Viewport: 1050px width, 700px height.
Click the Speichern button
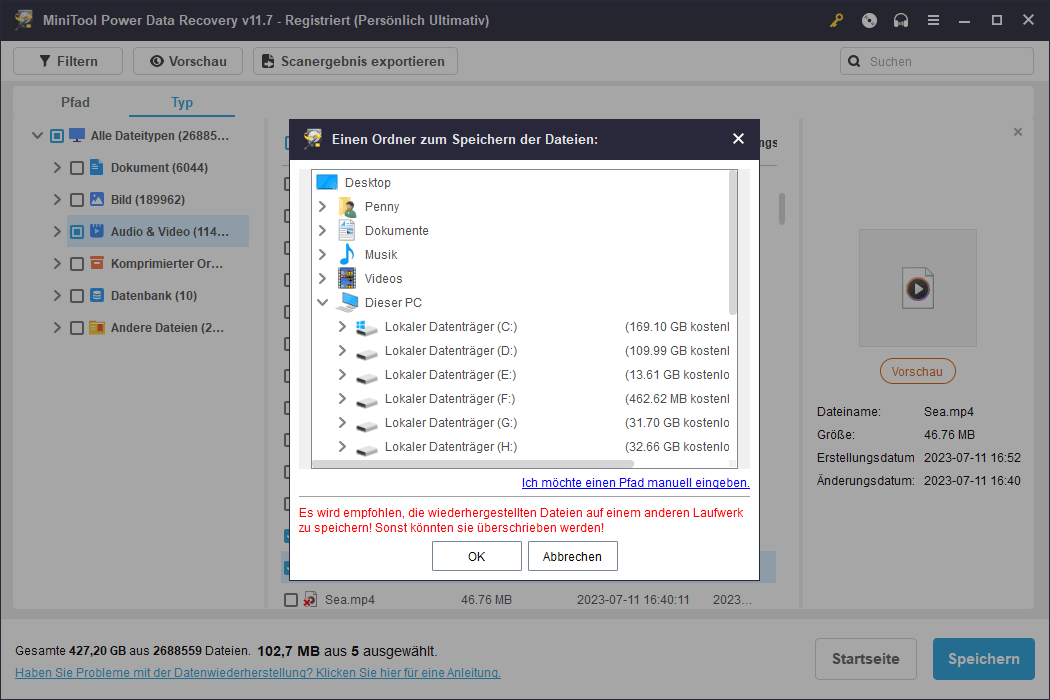983,658
